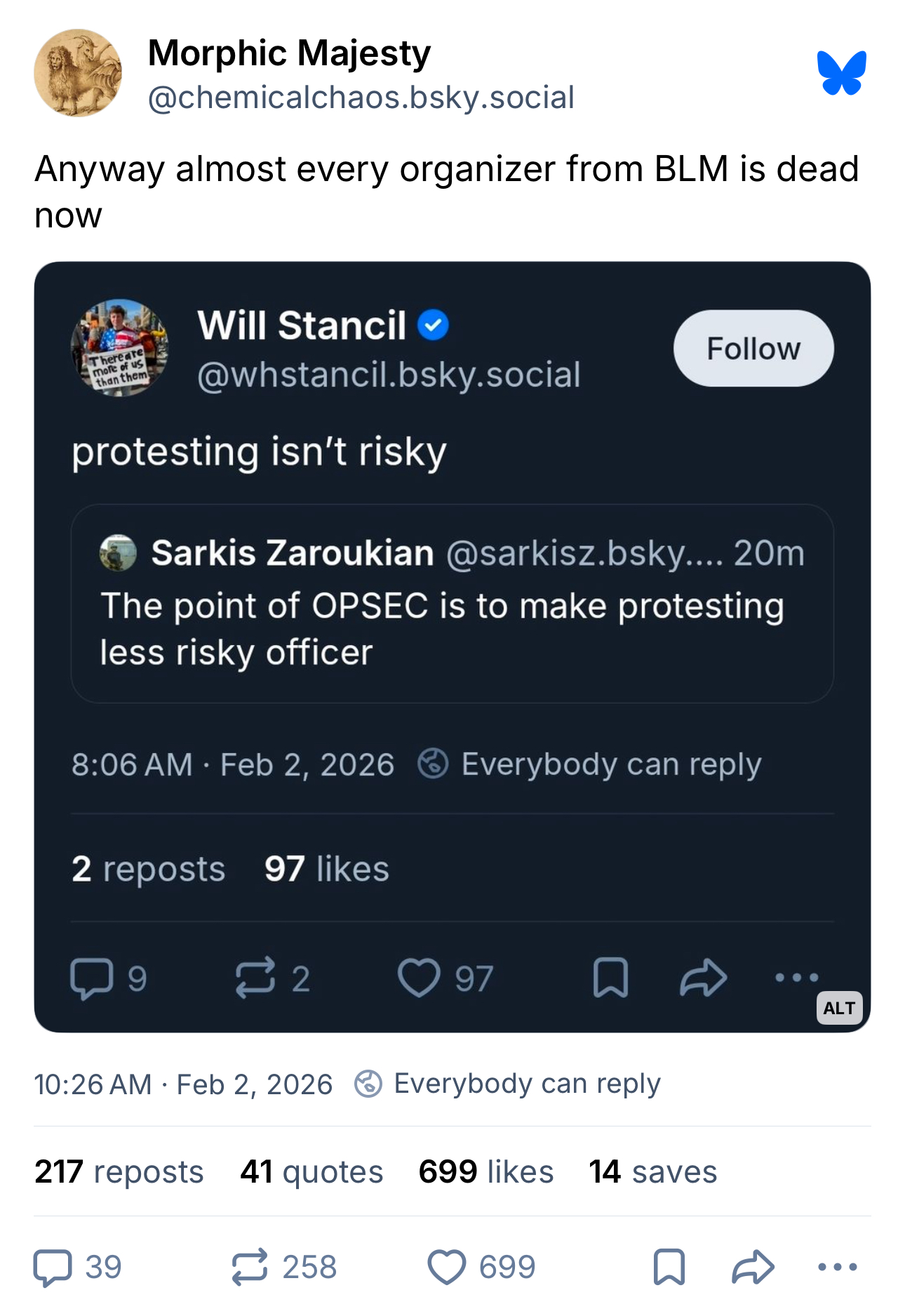The height and width of the screenshot is (1316, 905).
Task: Open three-dot menu in embedded post
Action: 796,977
